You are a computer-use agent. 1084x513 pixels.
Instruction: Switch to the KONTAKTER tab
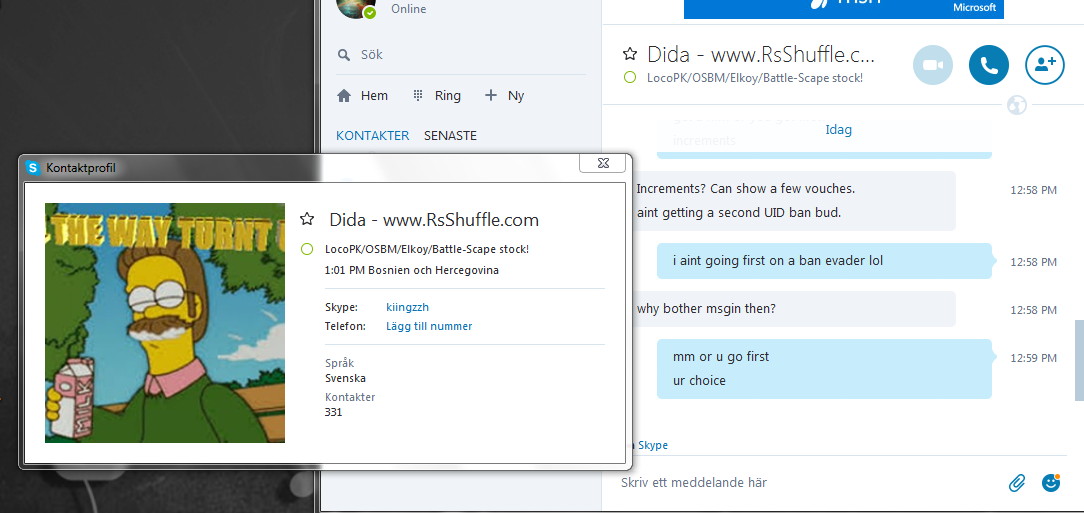coord(373,136)
